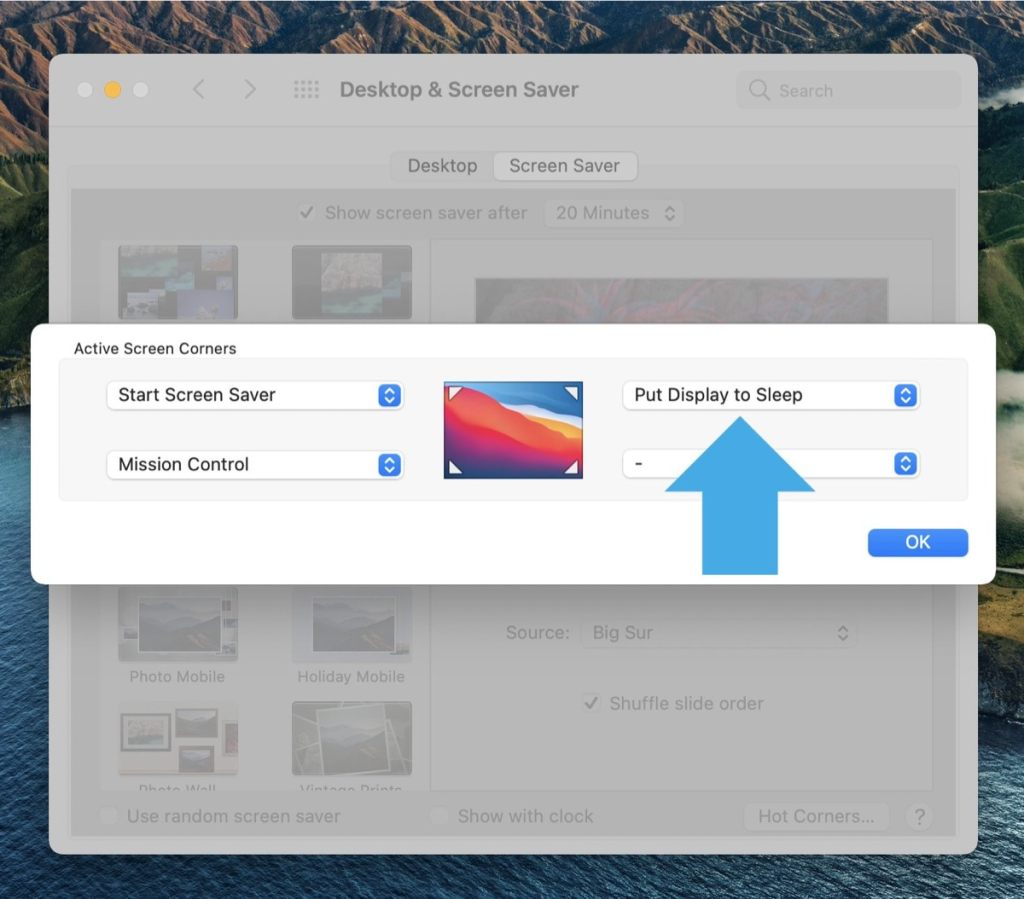Open the preferences grid view icon

307,89
